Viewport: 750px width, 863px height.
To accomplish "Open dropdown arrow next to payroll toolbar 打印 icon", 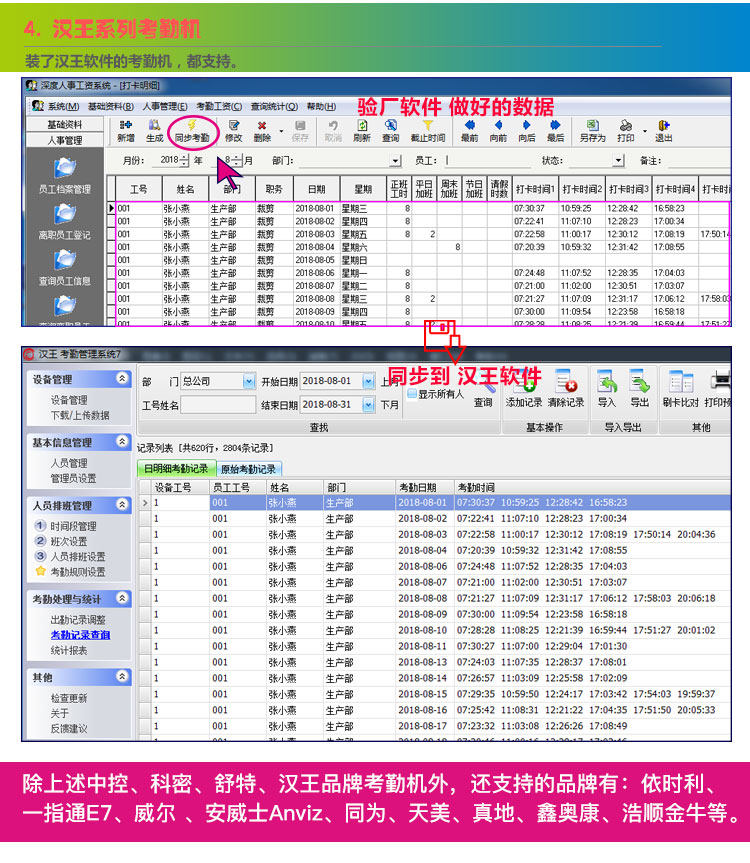I will pyautogui.click(x=644, y=132).
